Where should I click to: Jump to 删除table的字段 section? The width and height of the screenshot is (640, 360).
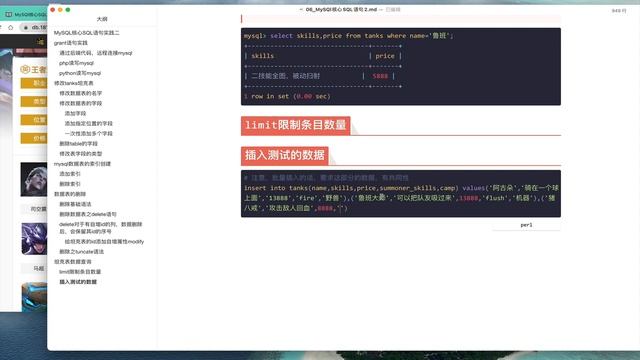point(78,144)
